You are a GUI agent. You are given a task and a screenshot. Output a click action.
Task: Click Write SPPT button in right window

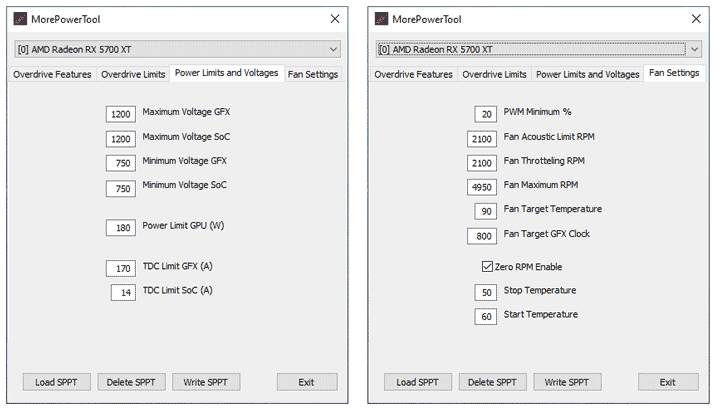567,382
